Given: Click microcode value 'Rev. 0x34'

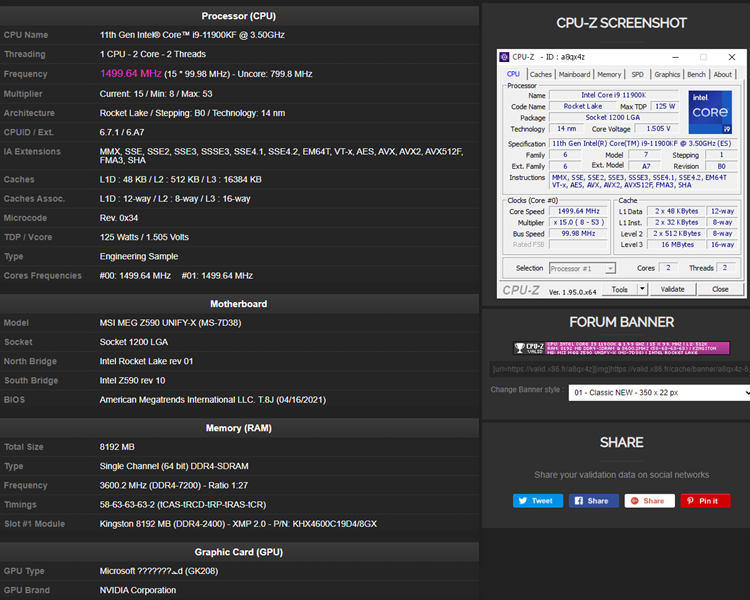Looking at the screenshot, I should [x=119, y=218].
